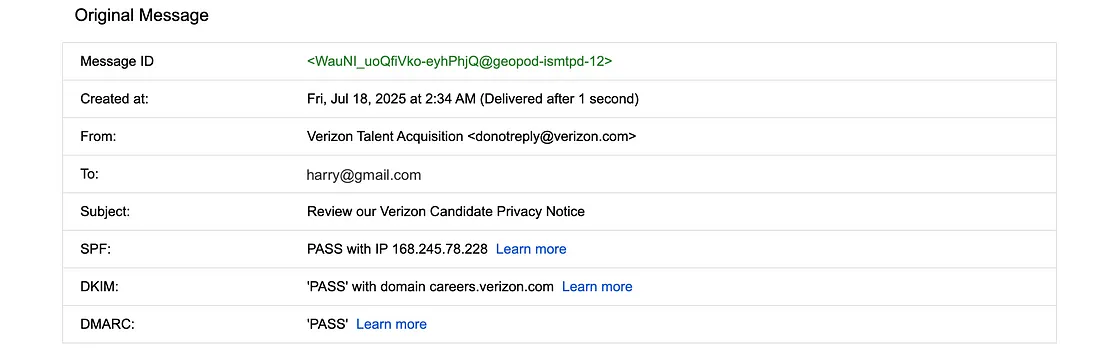Select the DMARC 'PASS' result text
1100x364 pixels.
(328, 324)
